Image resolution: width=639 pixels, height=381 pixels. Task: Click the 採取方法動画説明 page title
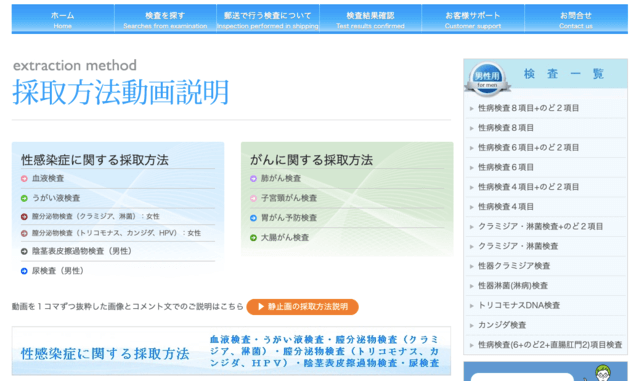[121, 92]
